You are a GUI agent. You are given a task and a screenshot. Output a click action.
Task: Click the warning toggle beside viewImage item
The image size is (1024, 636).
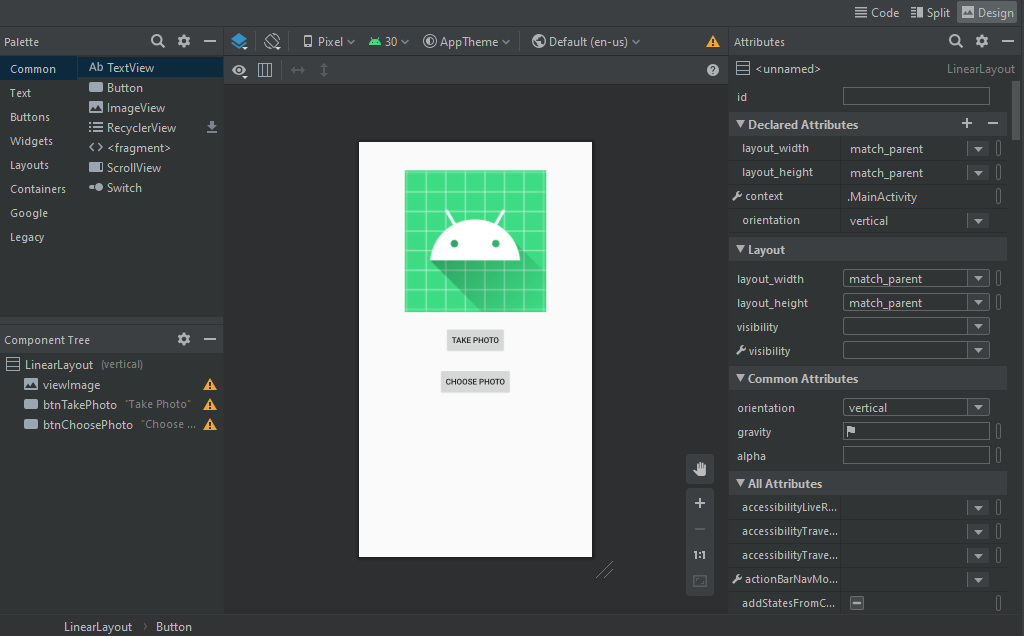point(209,384)
